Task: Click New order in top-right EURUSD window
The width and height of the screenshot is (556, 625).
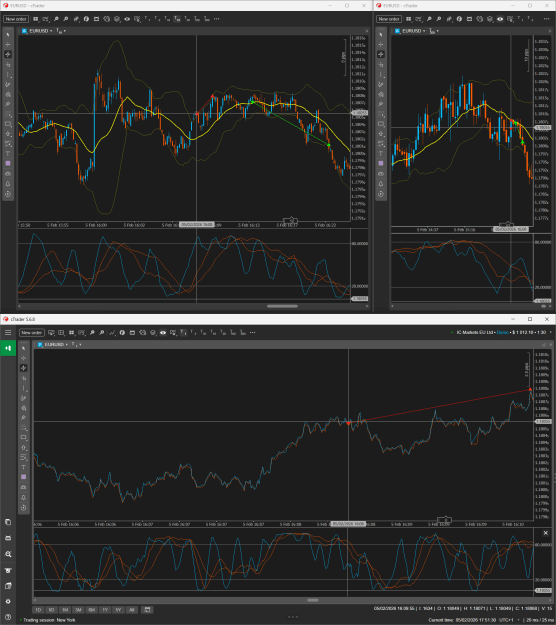Action: [x=389, y=19]
